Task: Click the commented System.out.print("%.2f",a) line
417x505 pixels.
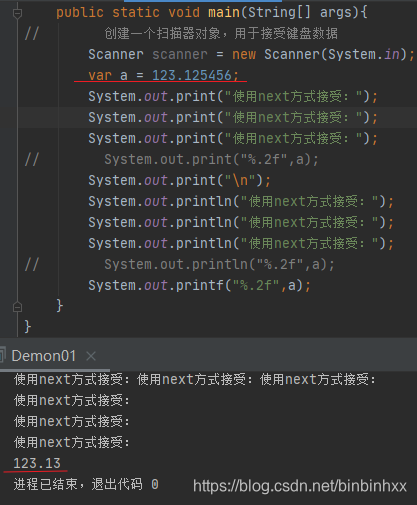Action: (211, 159)
